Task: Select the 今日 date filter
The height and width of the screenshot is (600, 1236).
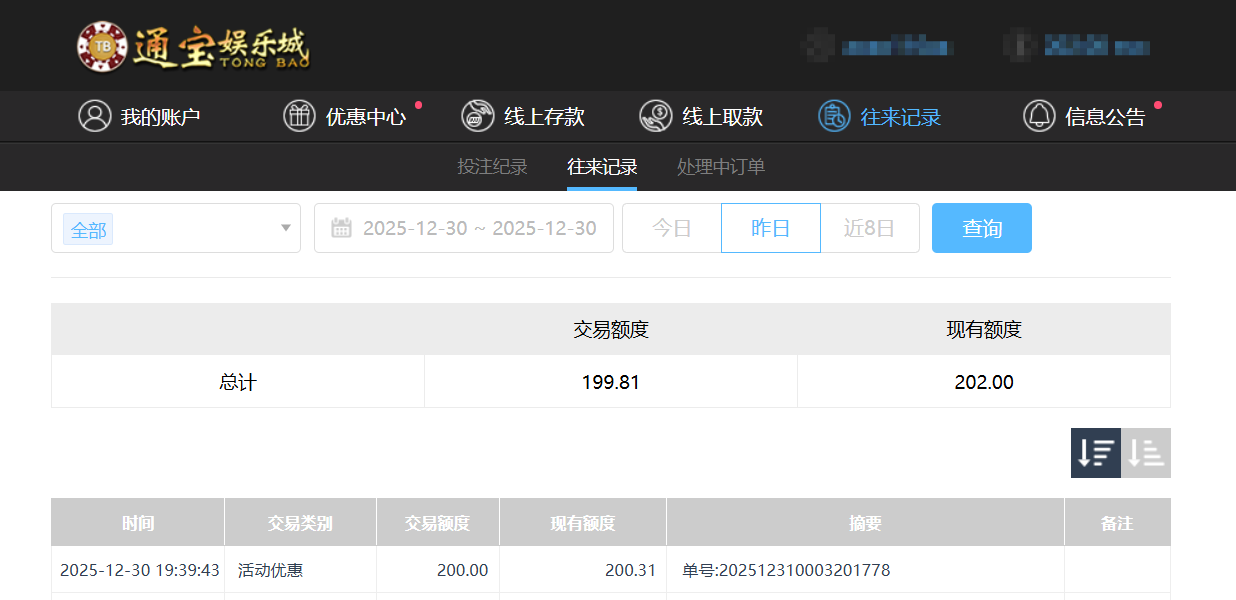Action: [x=672, y=228]
